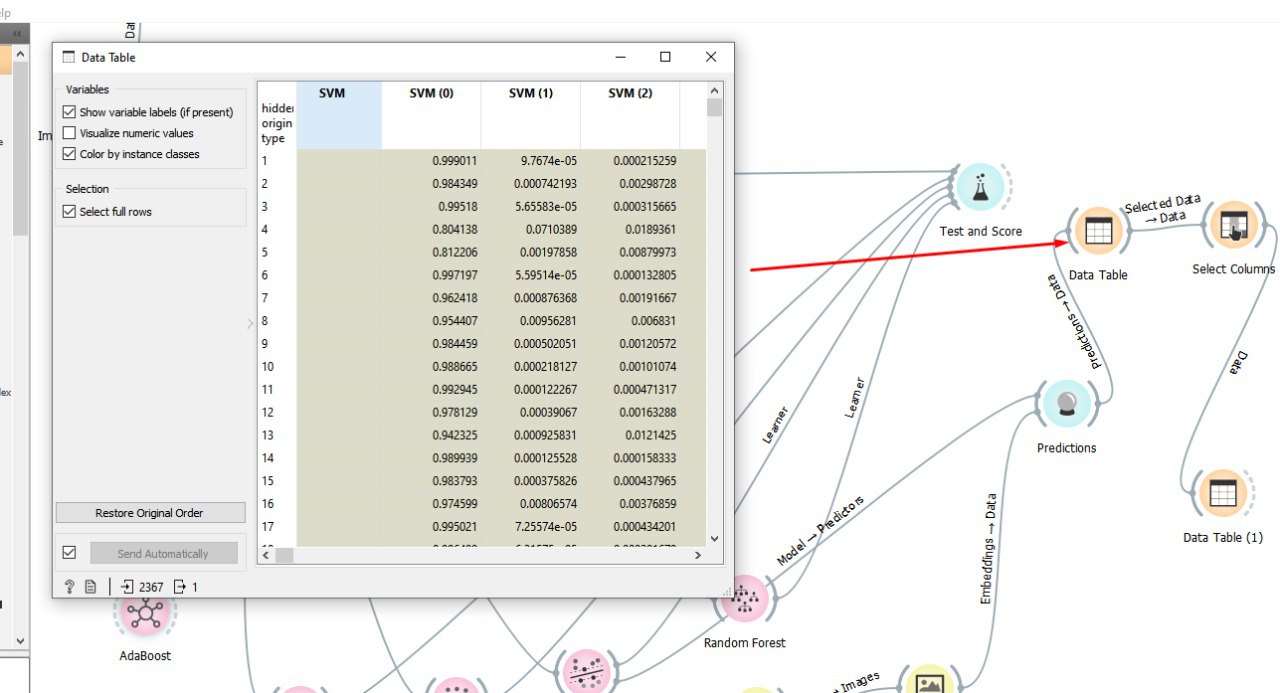
Task: Click the Selected Data → Data link label
Action: click(1163, 210)
